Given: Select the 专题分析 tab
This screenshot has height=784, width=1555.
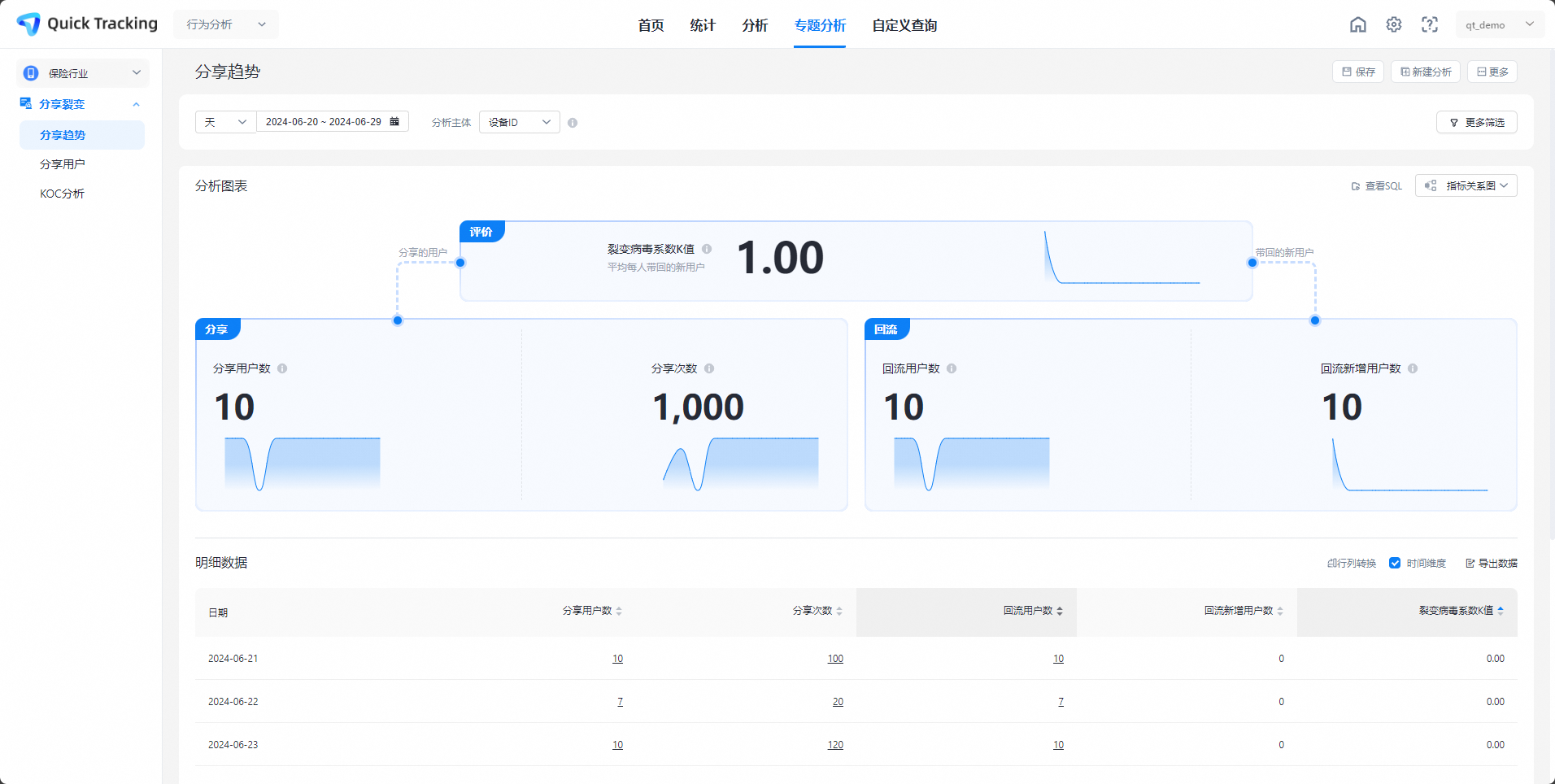Looking at the screenshot, I should click(820, 25).
